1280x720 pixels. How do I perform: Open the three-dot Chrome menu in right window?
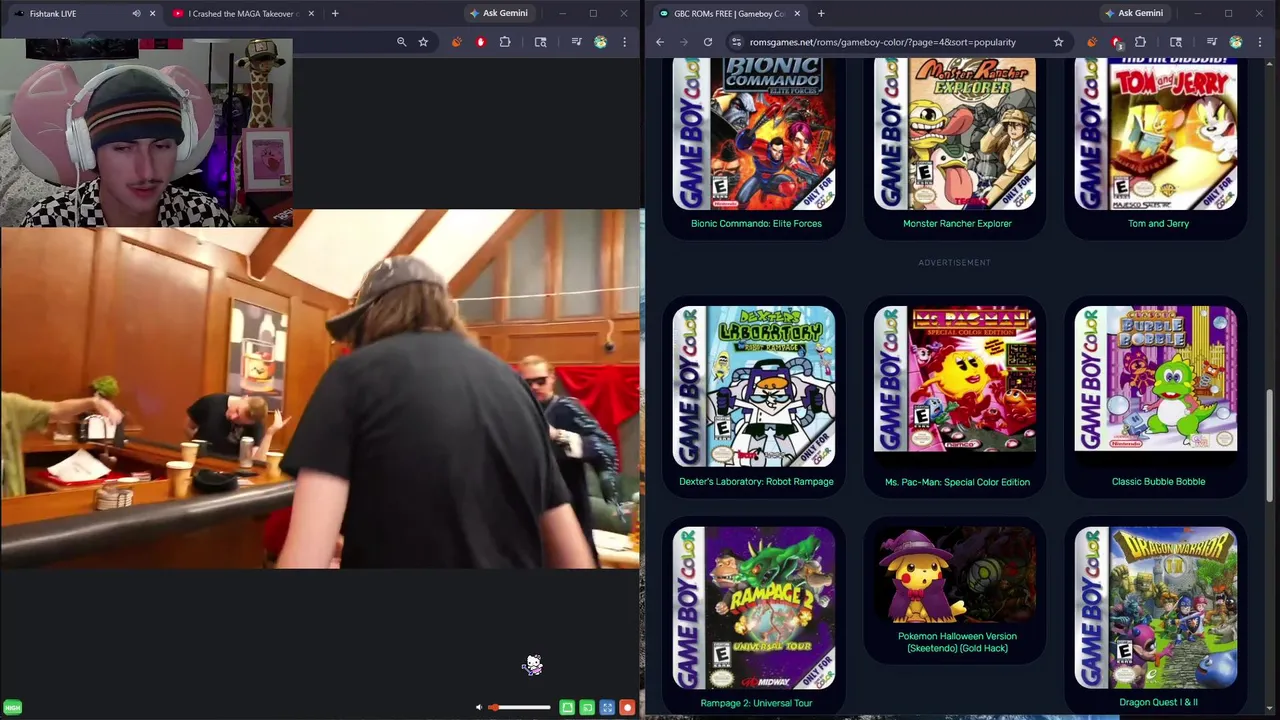[1260, 42]
